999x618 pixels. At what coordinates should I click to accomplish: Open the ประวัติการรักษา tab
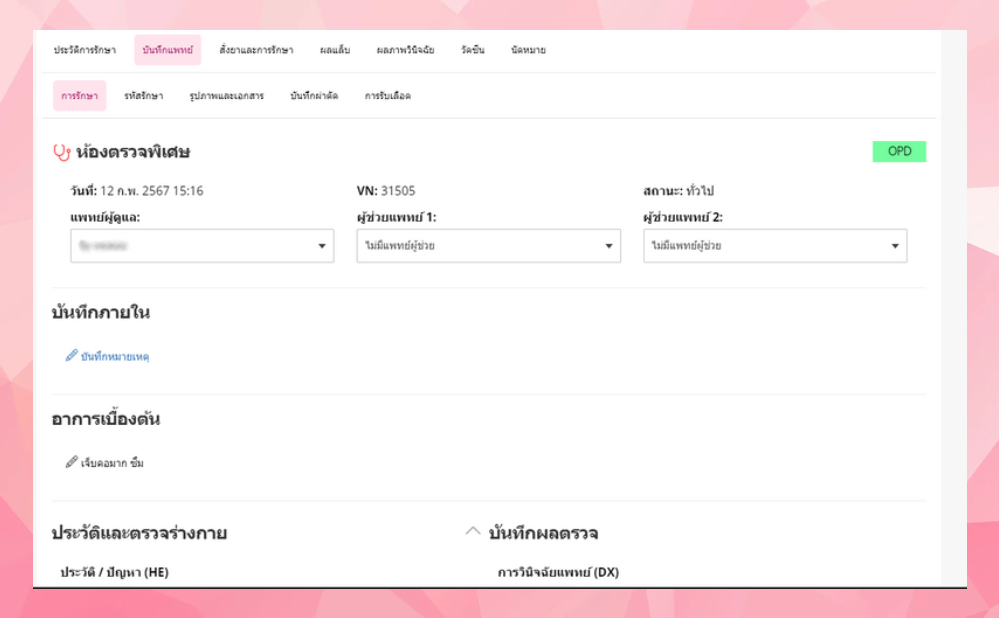click(x=85, y=50)
